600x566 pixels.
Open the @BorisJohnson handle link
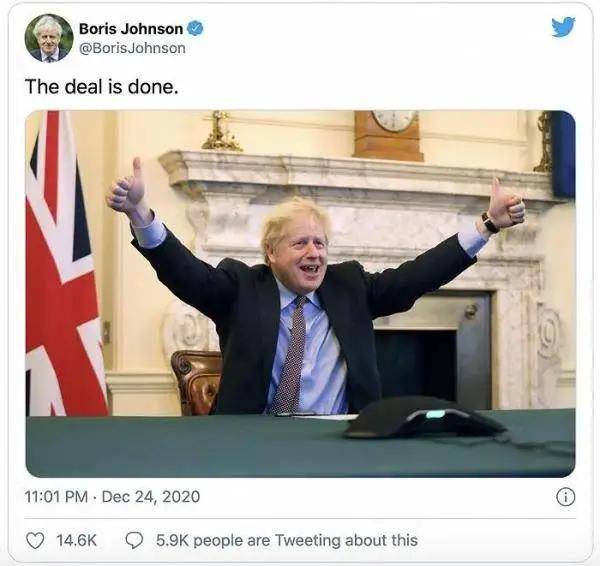pyautogui.click(x=132, y=48)
